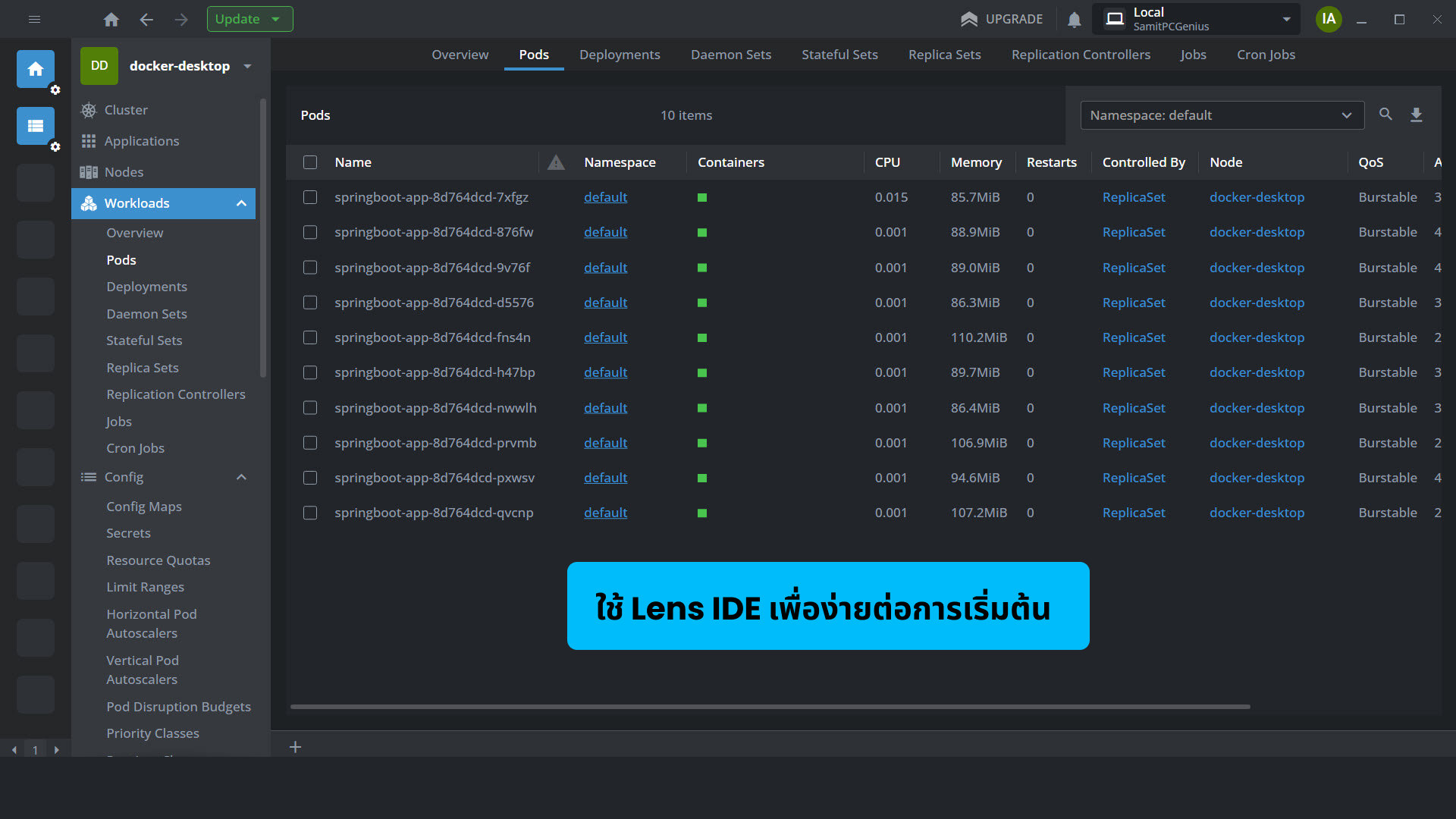Click the right pager arrow at bottom

pyautogui.click(x=56, y=750)
